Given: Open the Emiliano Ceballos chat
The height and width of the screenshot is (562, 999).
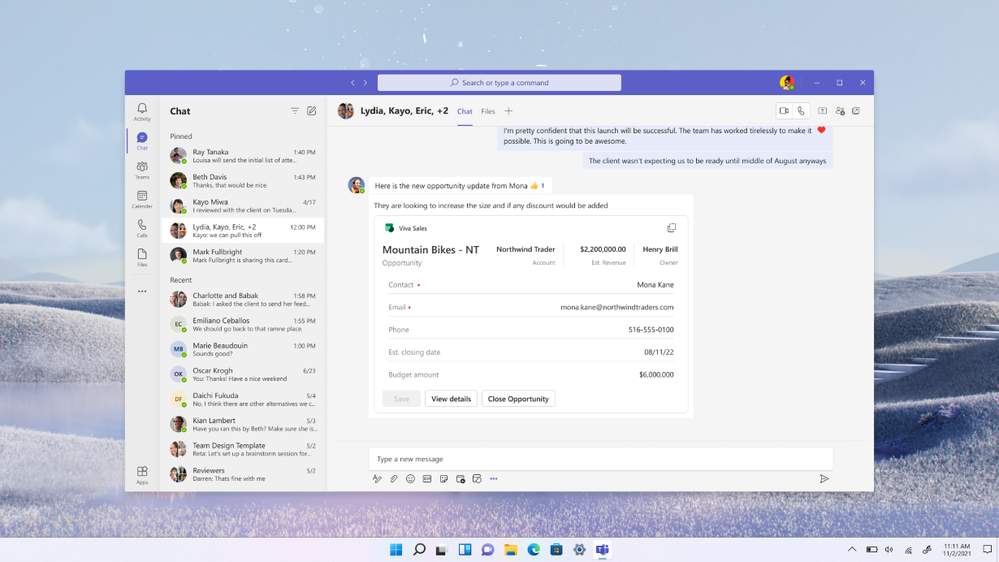Looking at the screenshot, I should 243,324.
